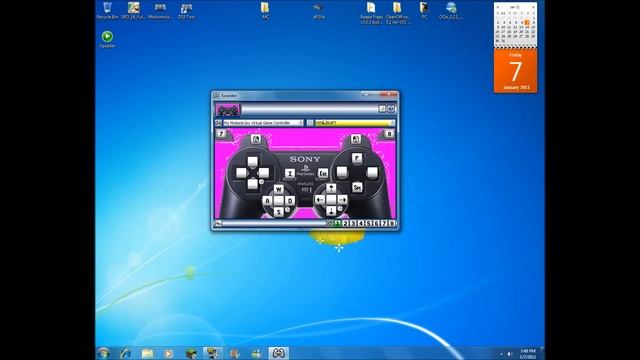This screenshot has height=360, width=640.
Task: Click the volume speaker tray icon
Action: [x=509, y=354]
